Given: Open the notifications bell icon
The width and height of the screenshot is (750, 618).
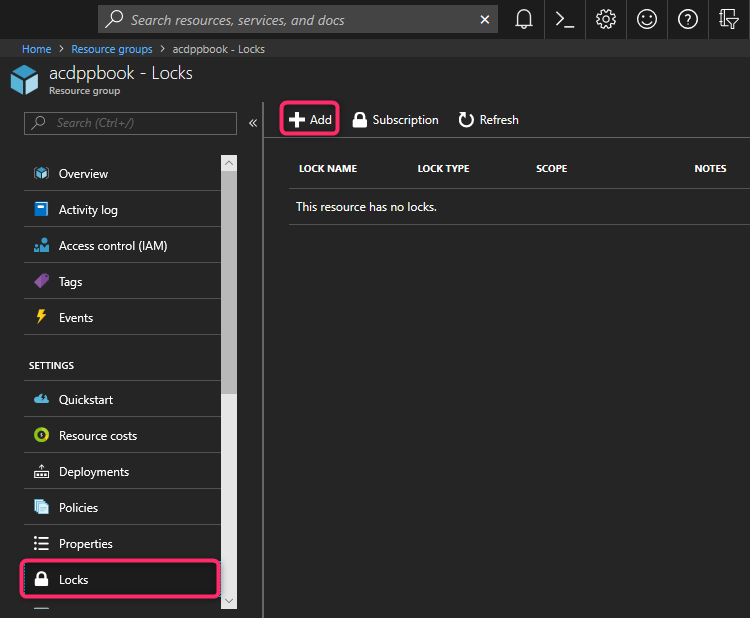Looking at the screenshot, I should pos(524,19).
